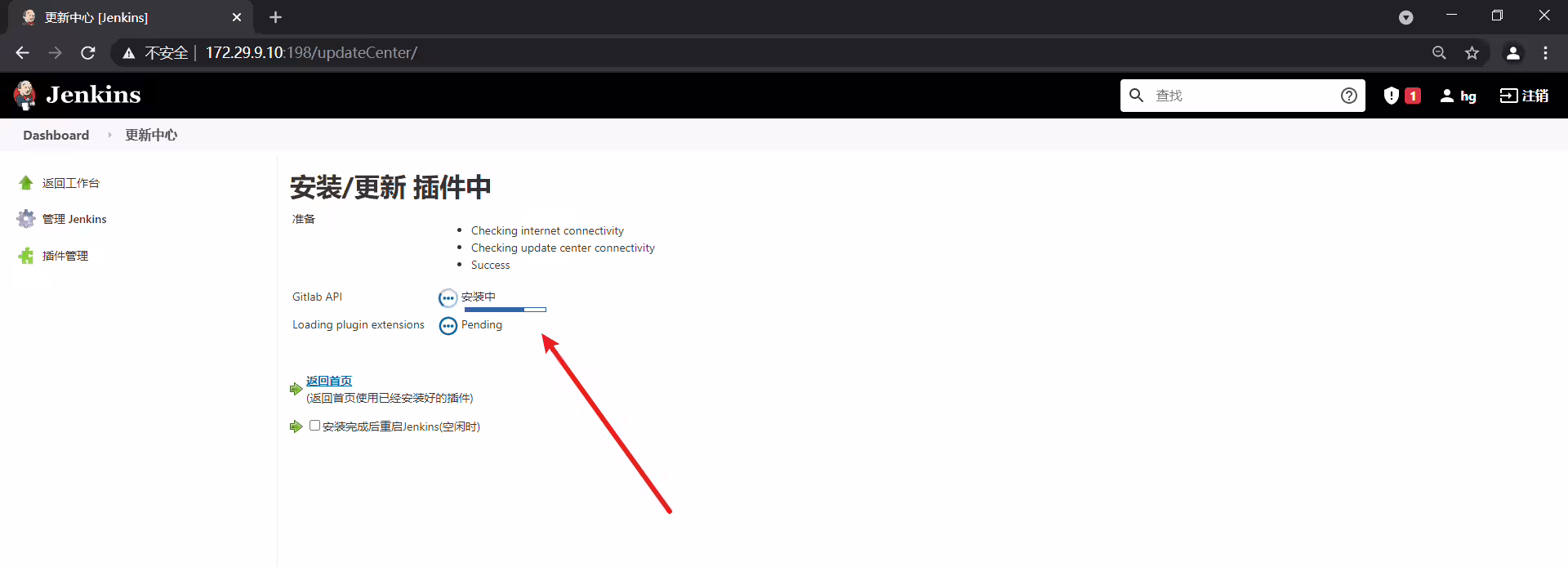This screenshot has width=1568, height=567.
Task: Bookmark this page with the star icon
Action: coord(1472,52)
